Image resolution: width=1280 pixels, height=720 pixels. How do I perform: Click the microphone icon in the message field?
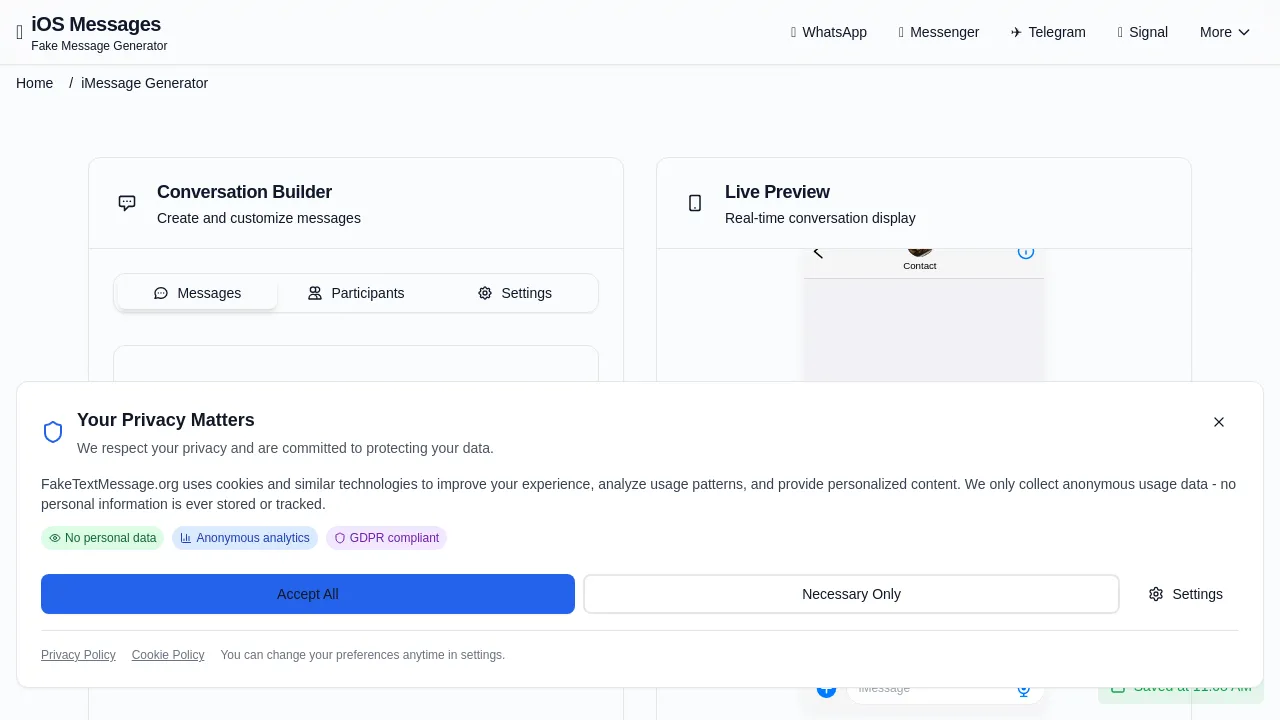[x=1024, y=691]
